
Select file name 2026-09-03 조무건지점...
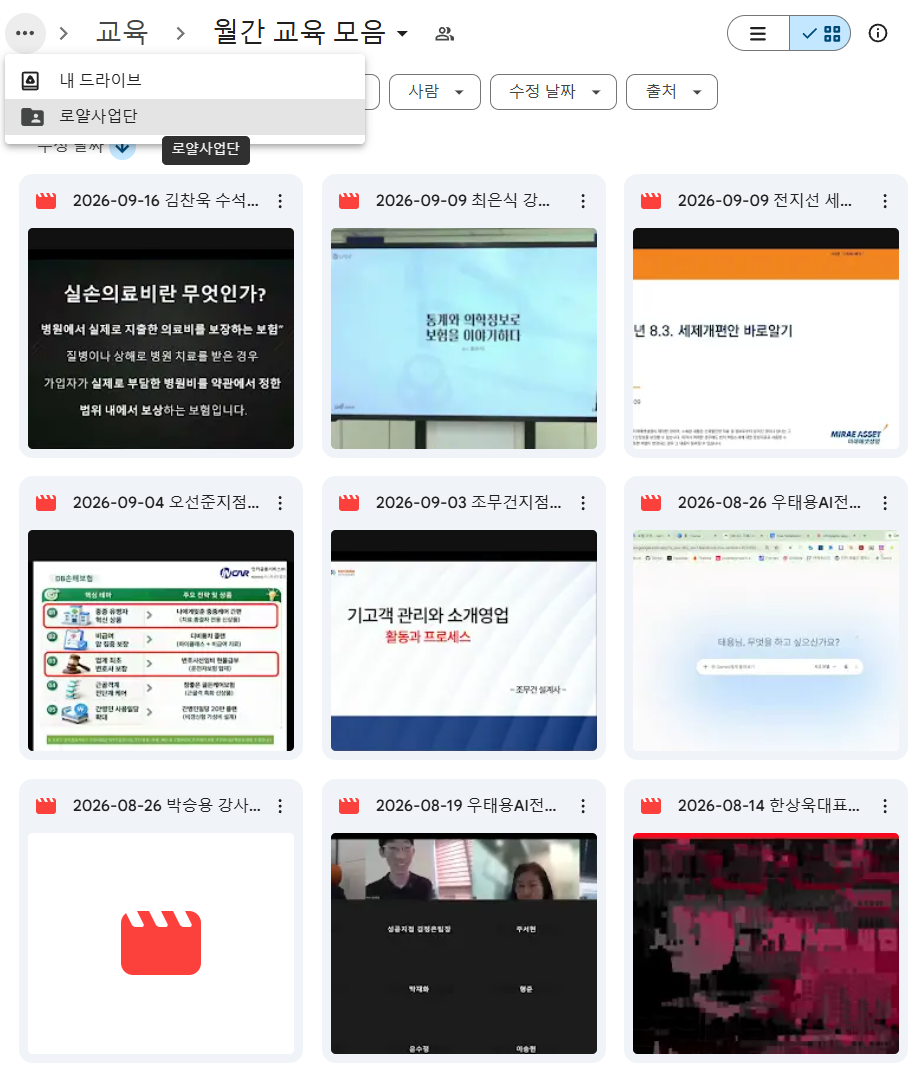[469, 503]
